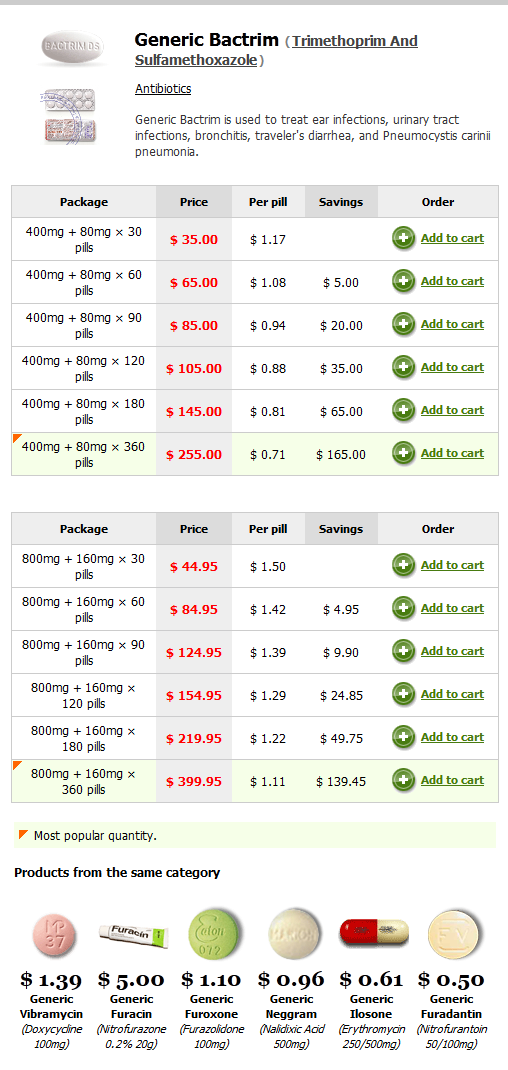Click the $ 0.96 Neggram price
This screenshot has height=1070, width=508.
coord(292,980)
